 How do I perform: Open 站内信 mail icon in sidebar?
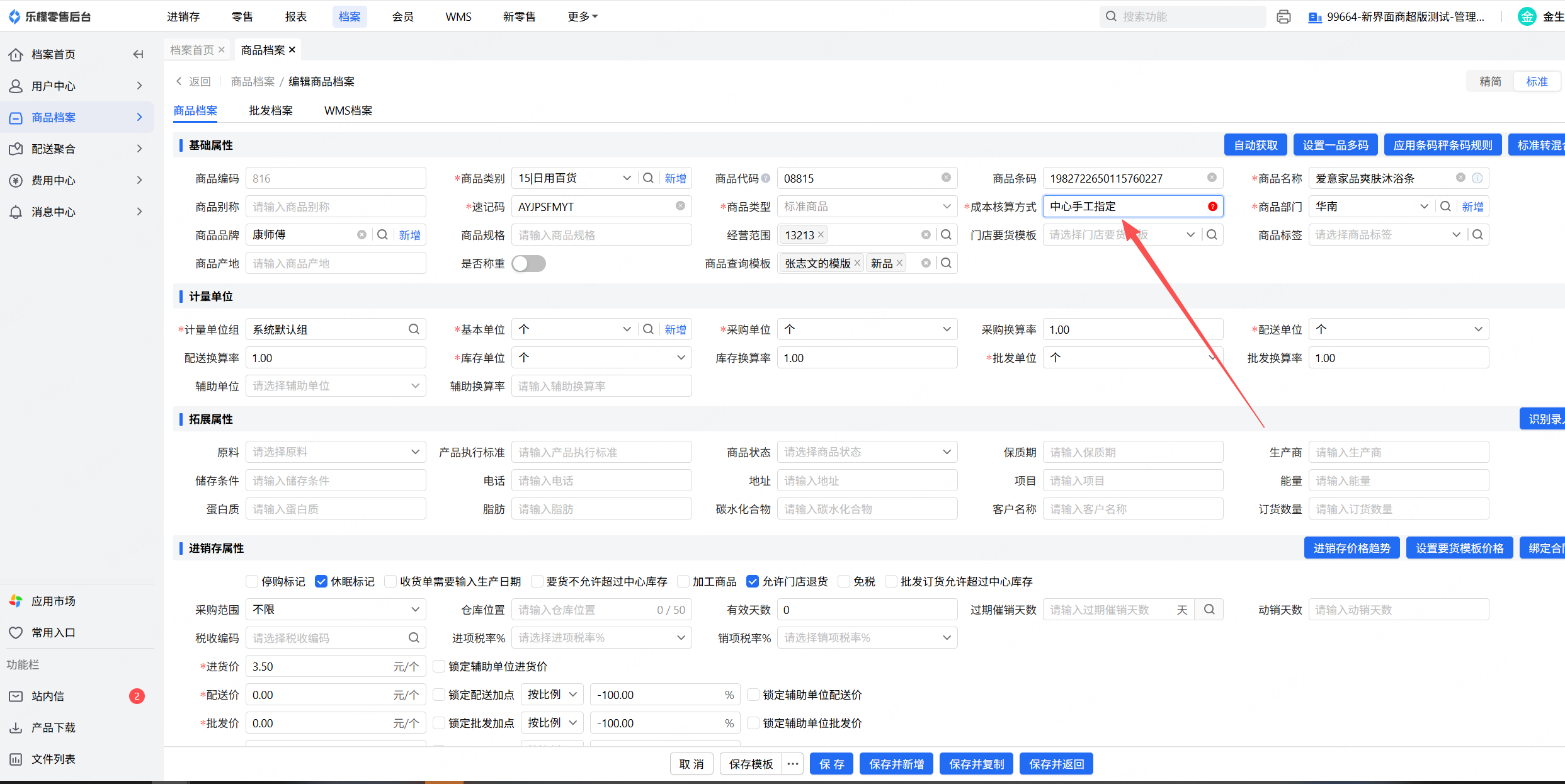[x=16, y=696]
